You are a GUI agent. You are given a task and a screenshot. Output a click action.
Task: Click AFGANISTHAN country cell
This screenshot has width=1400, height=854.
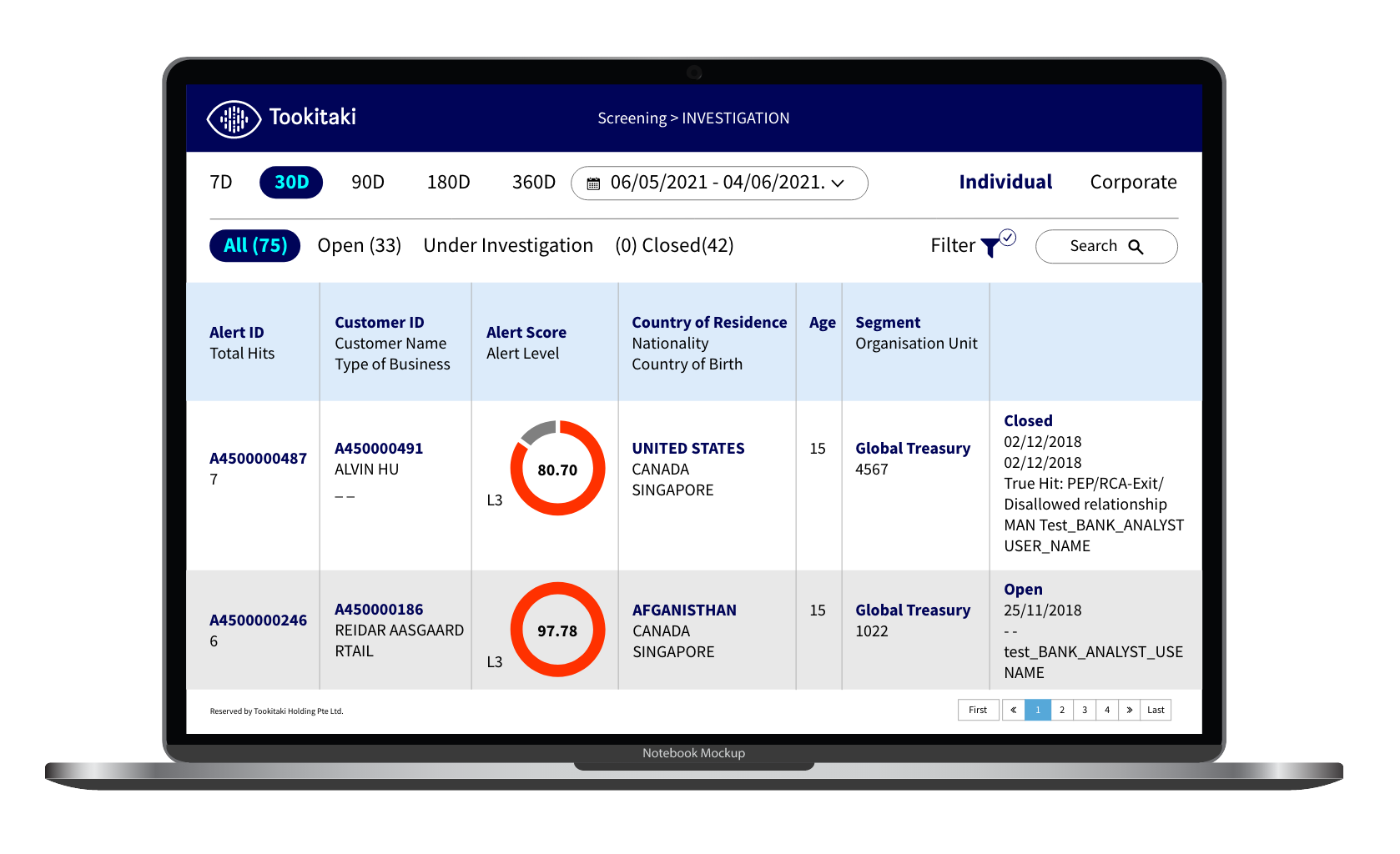[x=683, y=610]
